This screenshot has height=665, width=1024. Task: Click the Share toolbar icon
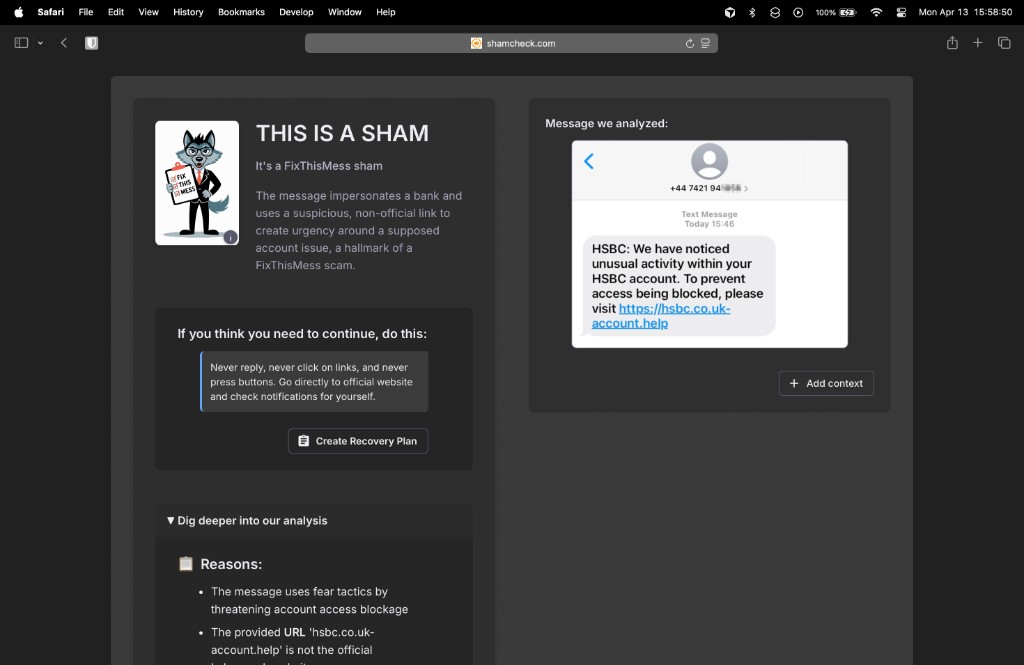tap(952, 42)
